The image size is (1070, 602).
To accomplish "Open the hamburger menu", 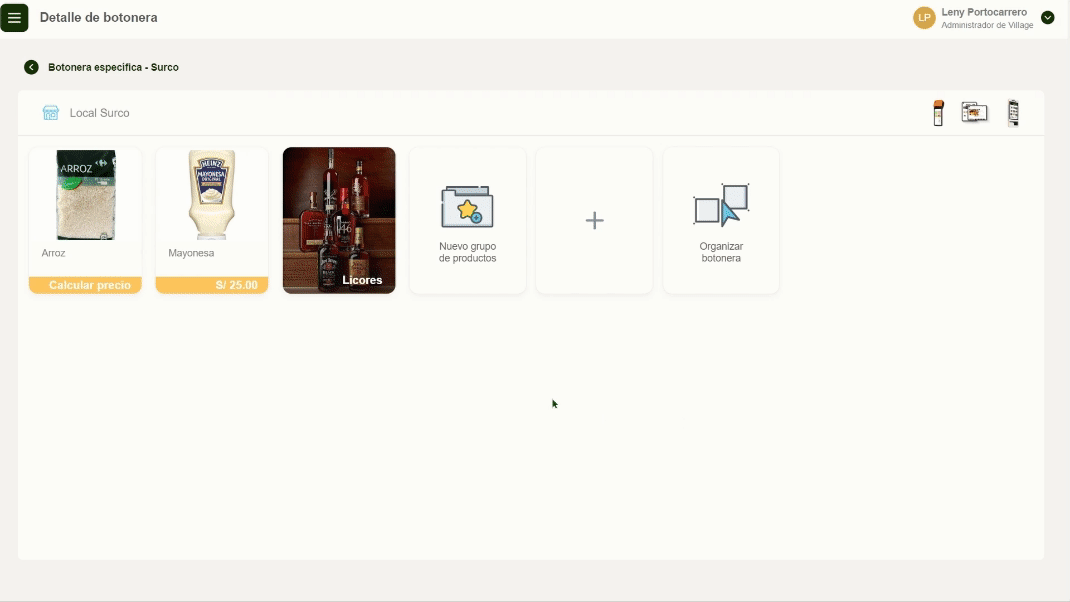I will pyautogui.click(x=14, y=18).
